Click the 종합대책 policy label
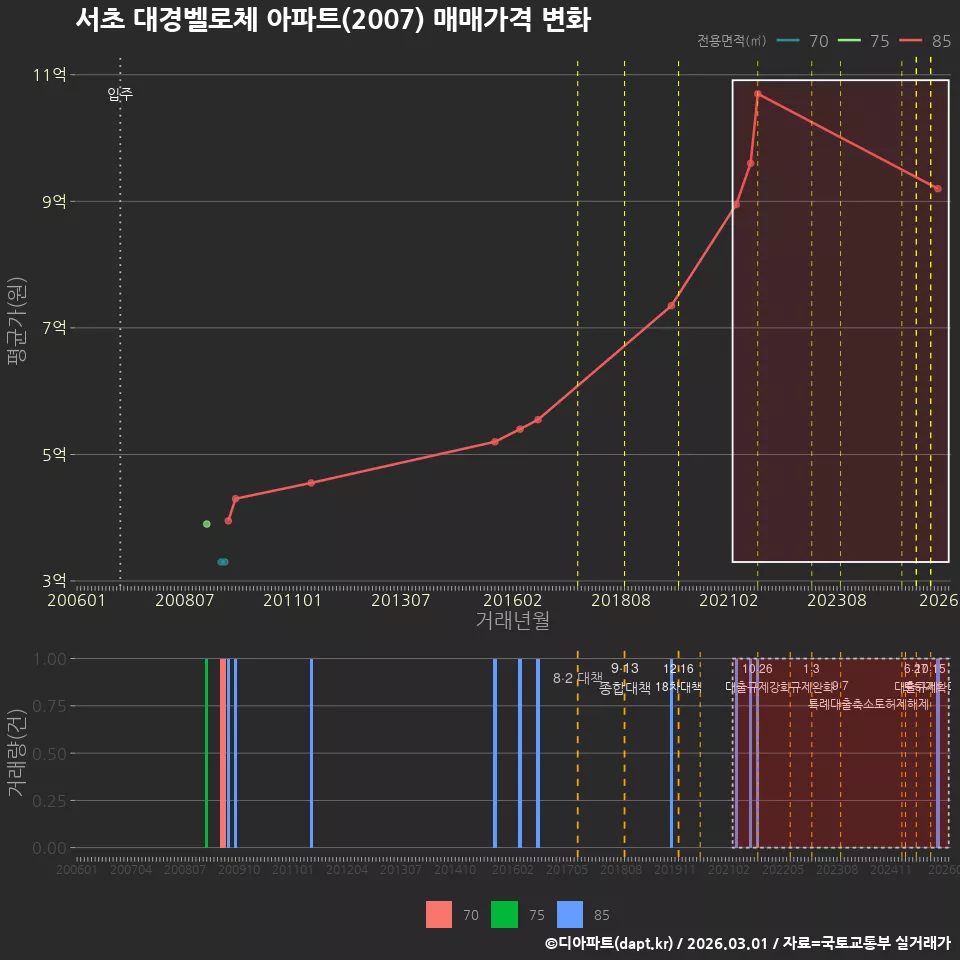This screenshot has width=960, height=960. (624, 688)
